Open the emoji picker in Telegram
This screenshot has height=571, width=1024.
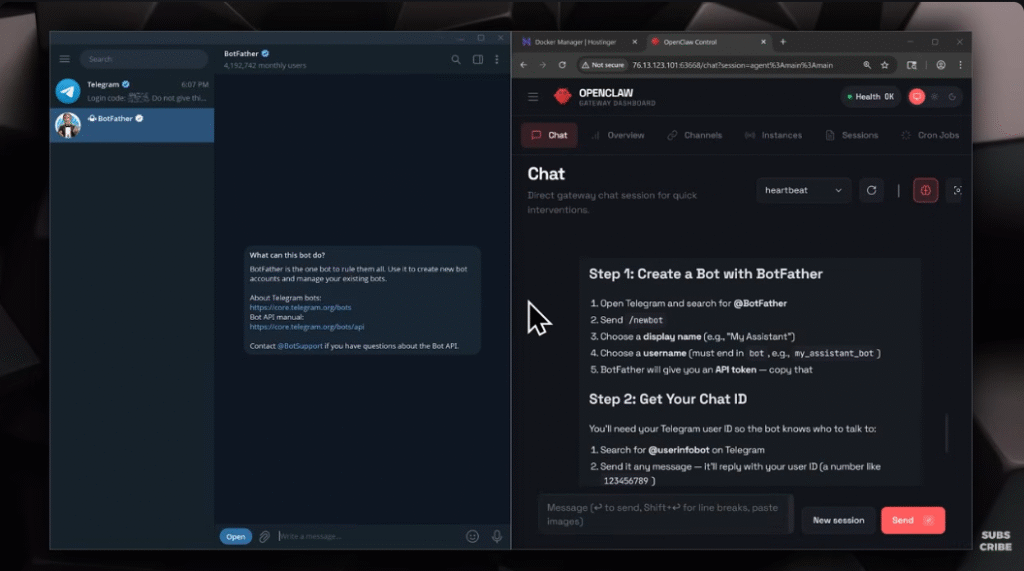tap(472, 536)
